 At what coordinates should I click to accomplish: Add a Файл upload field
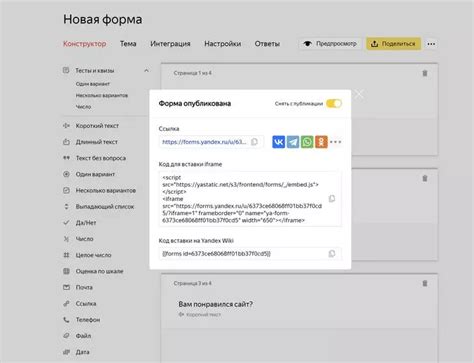tap(77, 336)
